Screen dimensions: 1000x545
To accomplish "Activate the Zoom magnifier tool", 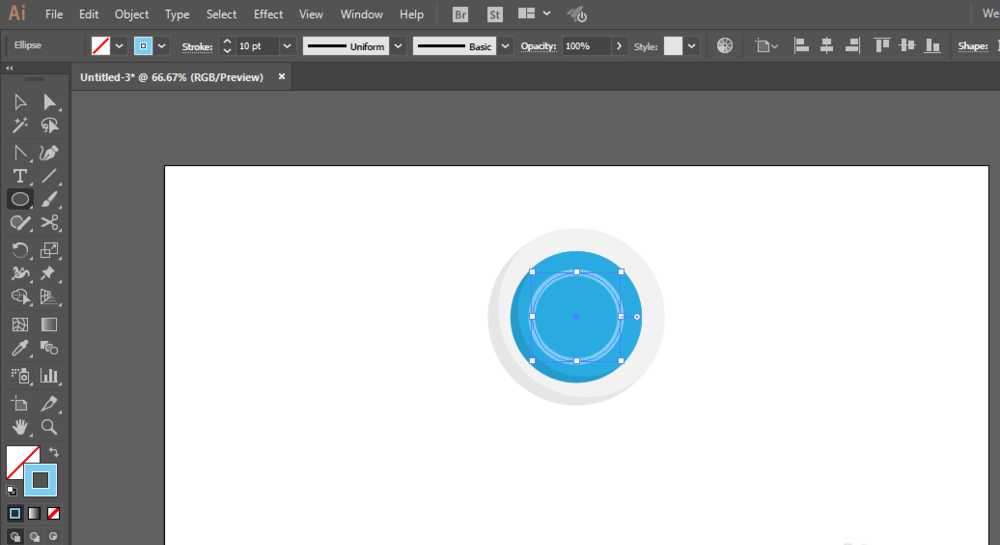I will 49,428.
